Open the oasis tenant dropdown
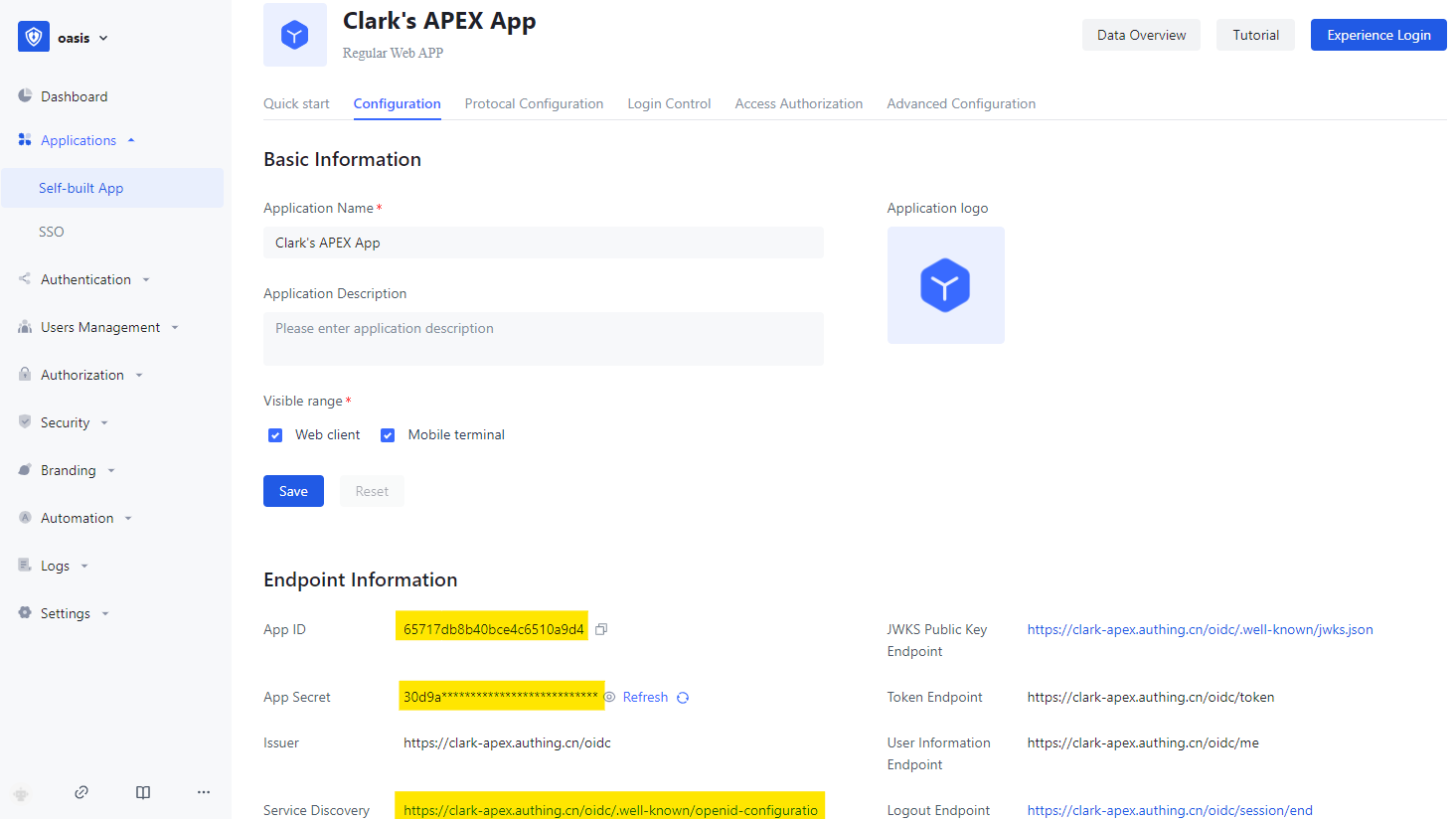Viewport: 1456px width, 821px height. pyautogui.click(x=81, y=38)
